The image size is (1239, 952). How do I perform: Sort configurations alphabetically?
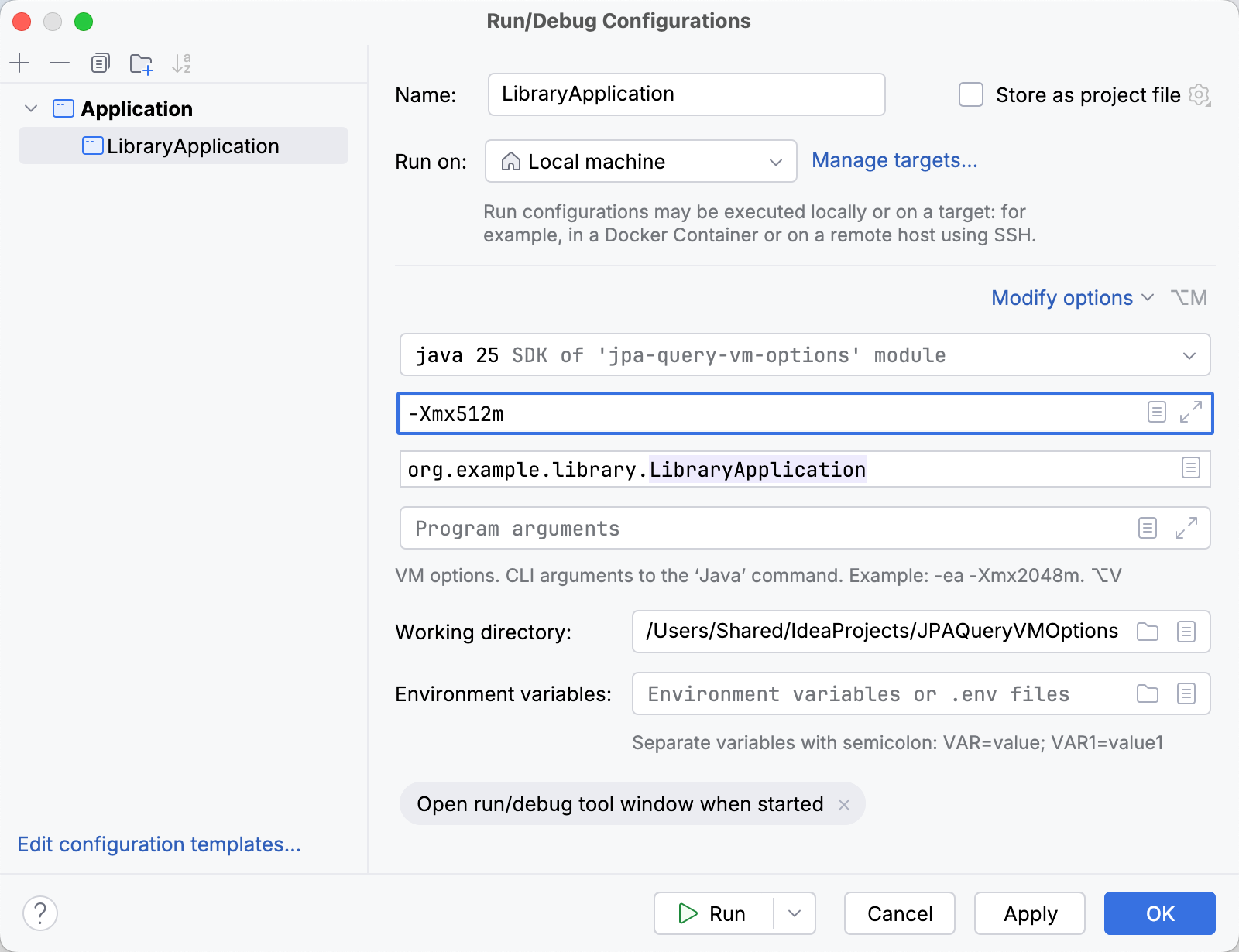point(183,63)
